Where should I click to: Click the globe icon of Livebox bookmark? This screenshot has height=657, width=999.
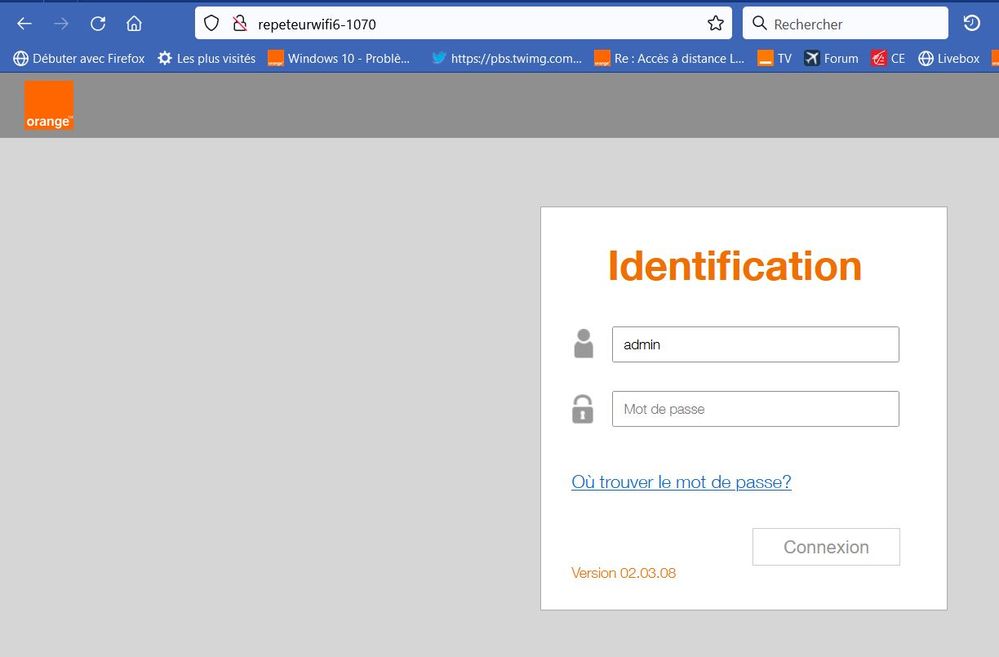click(925, 59)
